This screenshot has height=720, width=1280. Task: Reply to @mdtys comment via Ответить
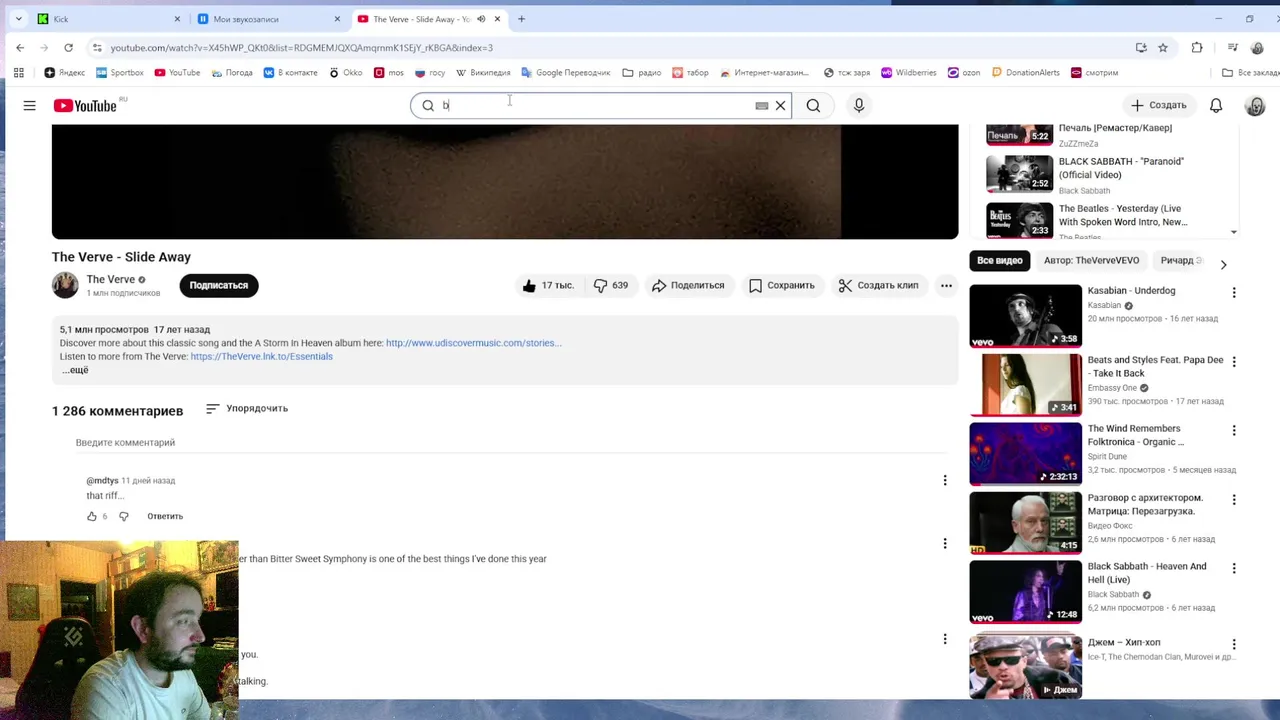pos(165,516)
